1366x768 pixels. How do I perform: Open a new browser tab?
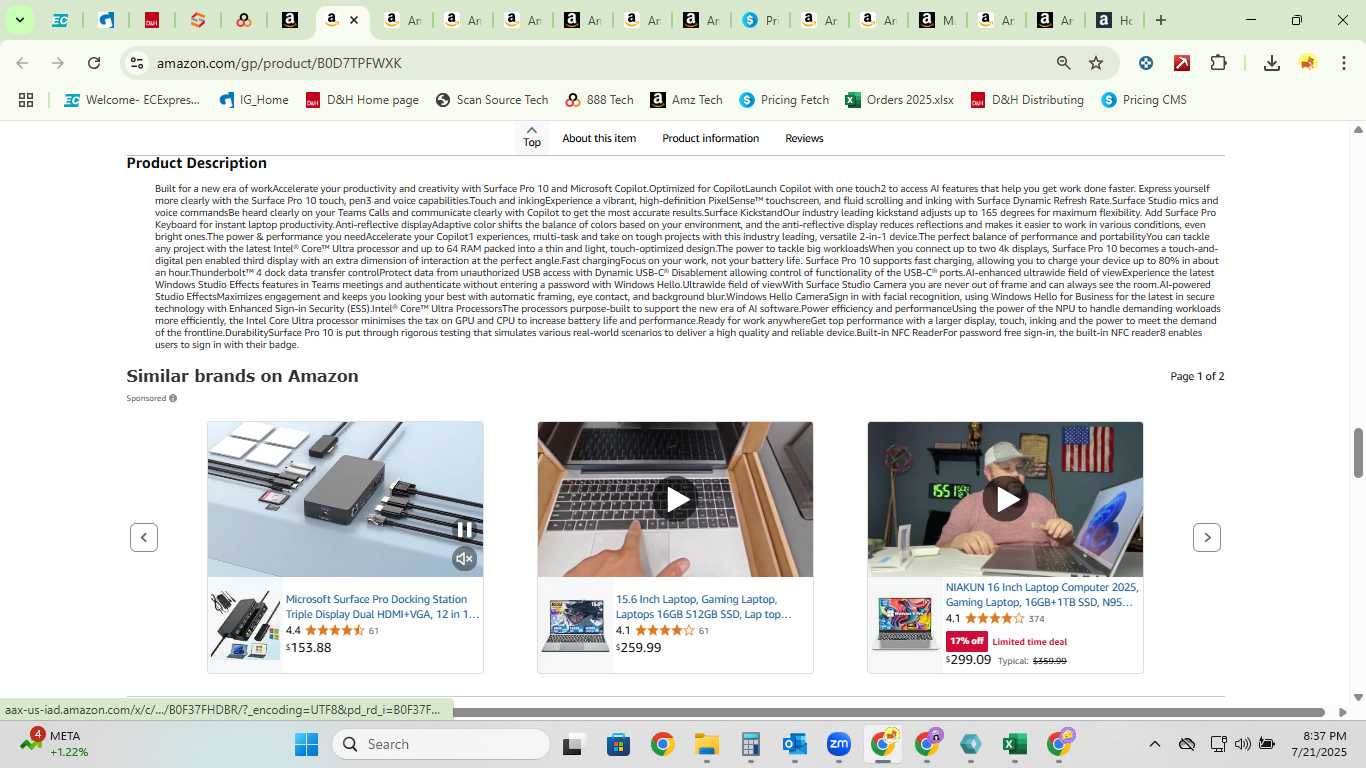pos(1161,20)
